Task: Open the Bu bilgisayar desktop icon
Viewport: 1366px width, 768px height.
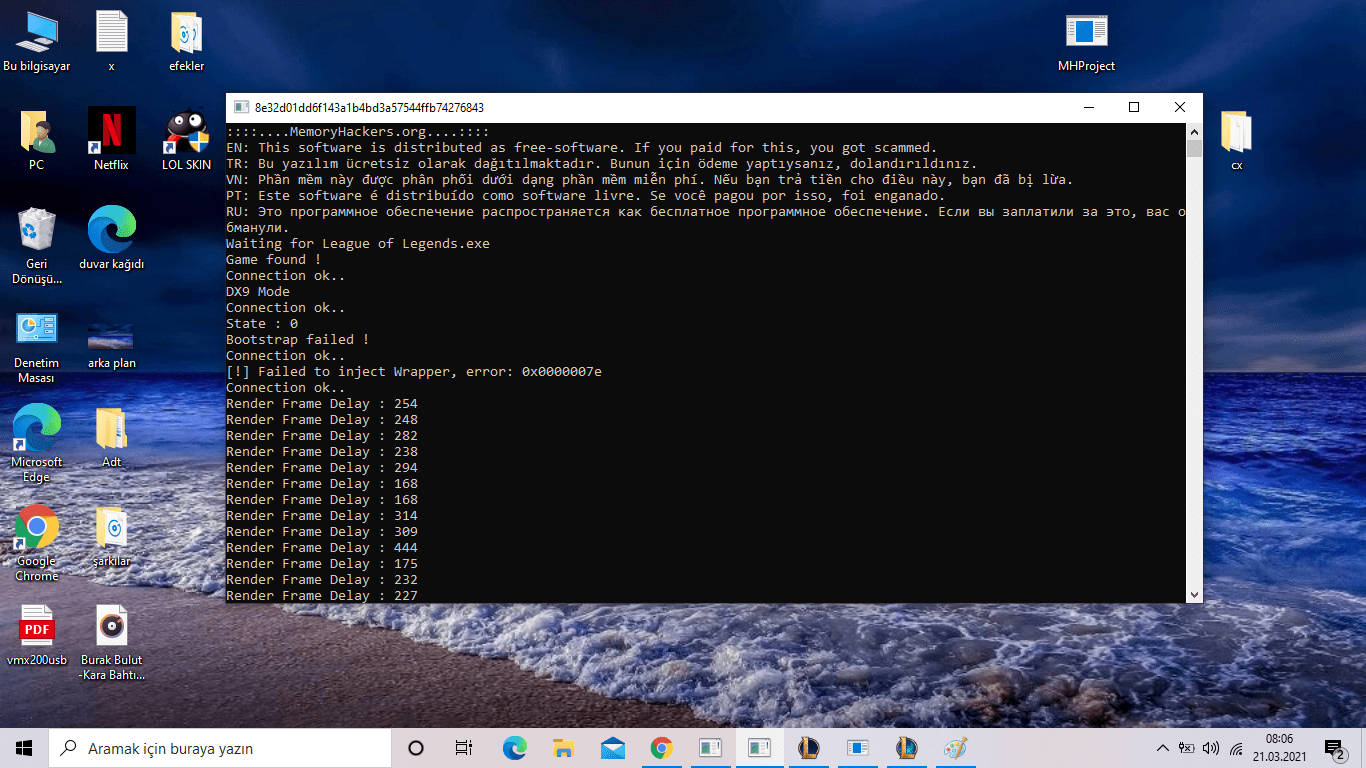Action: coord(37,41)
